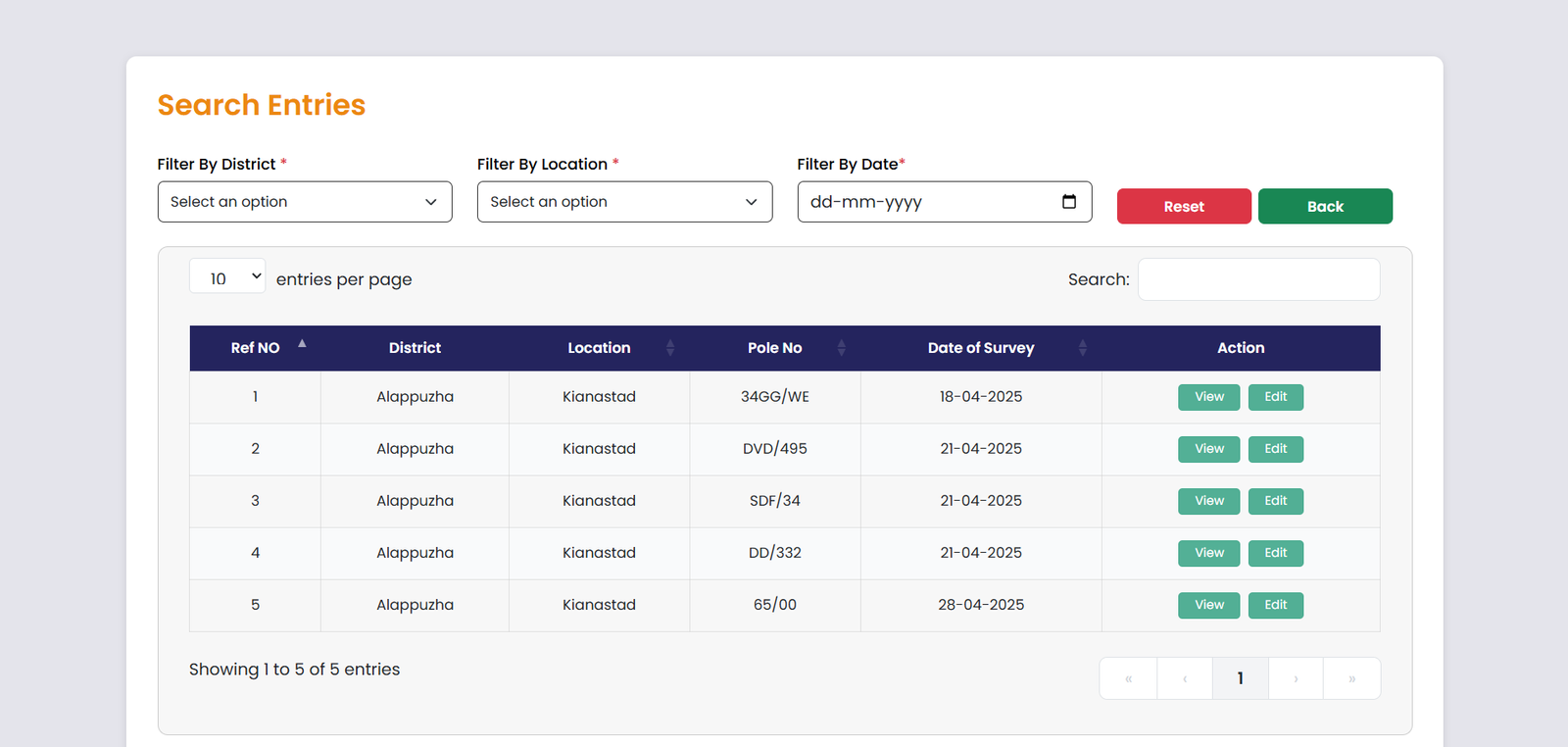Jump to last page pagination arrow

(1351, 678)
